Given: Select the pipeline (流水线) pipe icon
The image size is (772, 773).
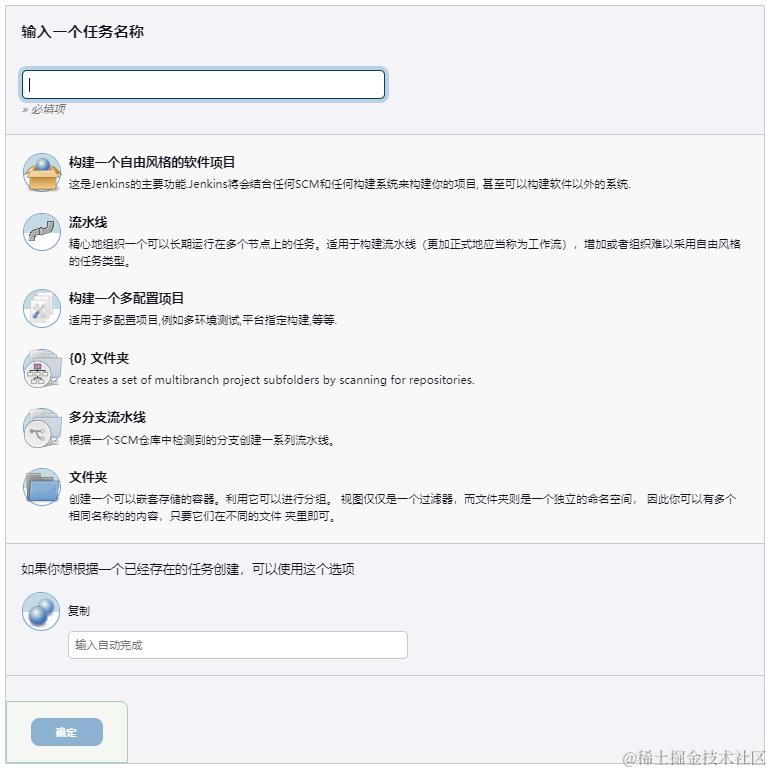Looking at the screenshot, I should [x=42, y=232].
